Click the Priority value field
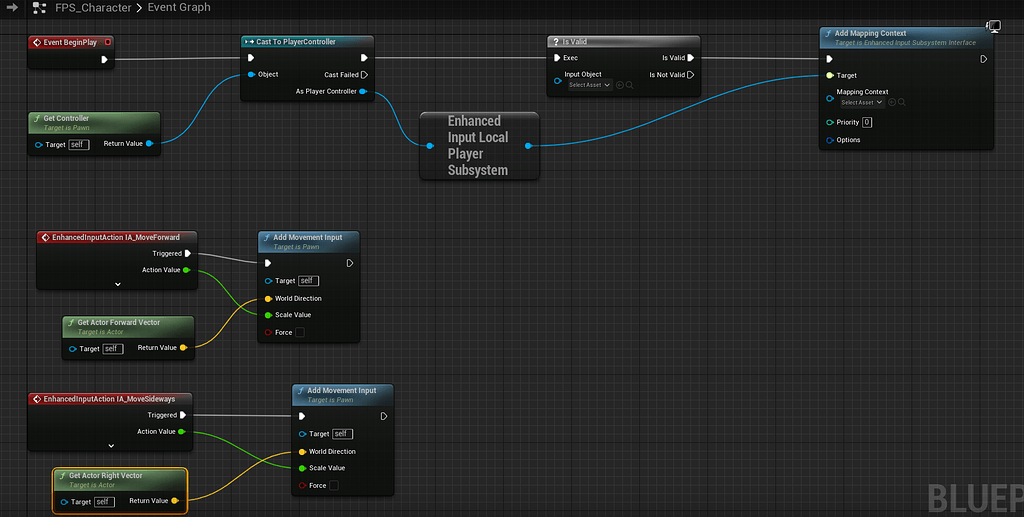The height and width of the screenshot is (517, 1024). pyautogui.click(x=867, y=122)
